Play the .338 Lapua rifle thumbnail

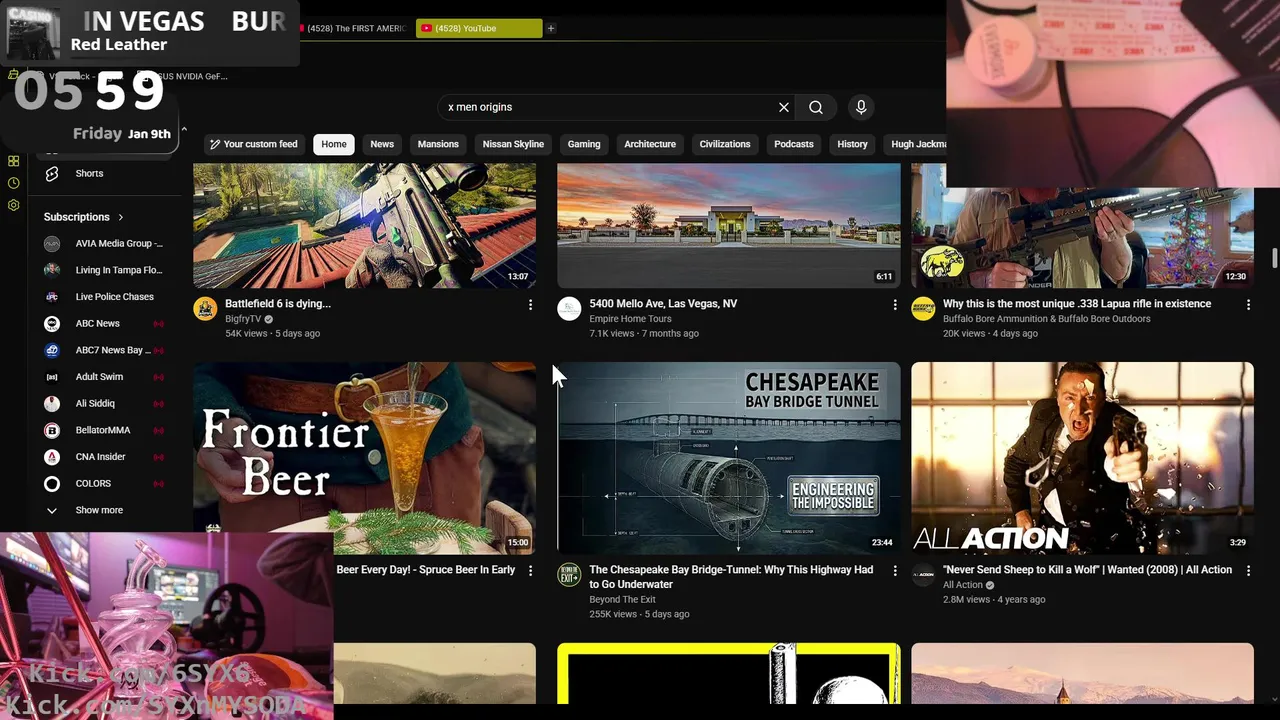point(1082,238)
